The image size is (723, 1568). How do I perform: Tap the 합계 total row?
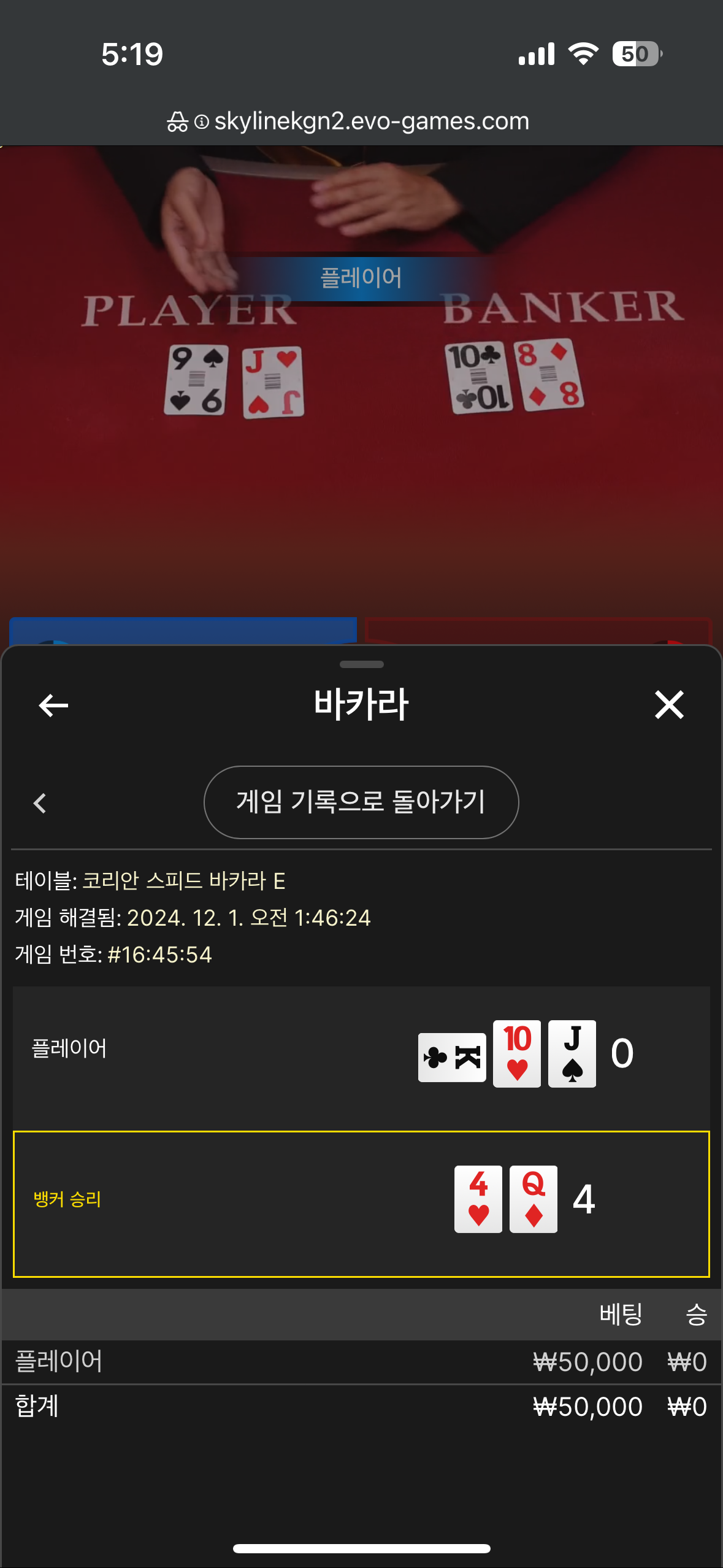coord(361,1406)
